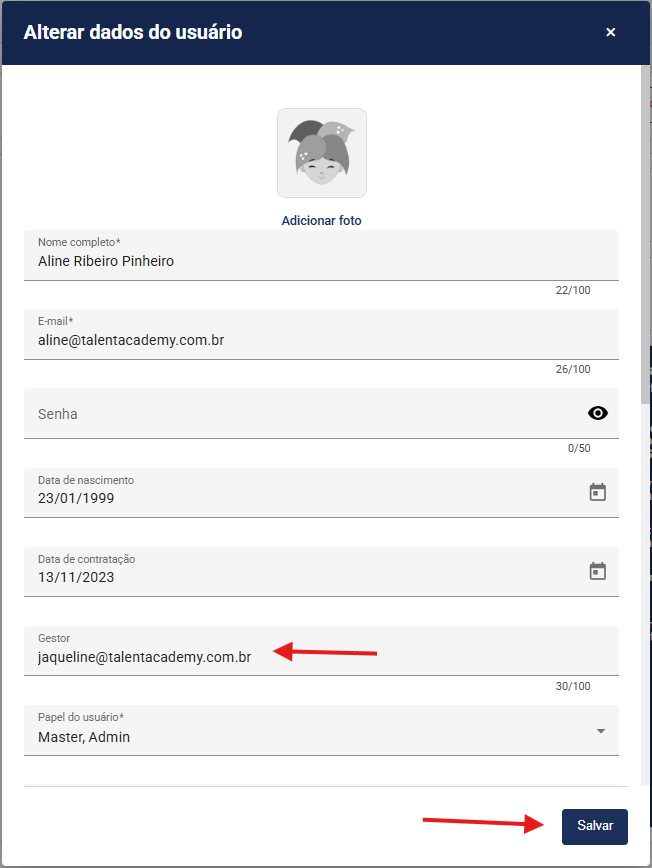Click the Data de nascimento date field

click(x=300, y=497)
